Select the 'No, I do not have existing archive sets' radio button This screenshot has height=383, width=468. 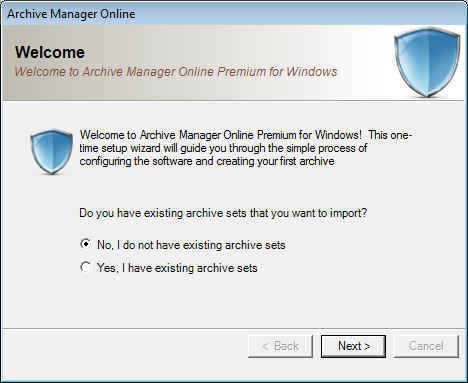click(86, 244)
